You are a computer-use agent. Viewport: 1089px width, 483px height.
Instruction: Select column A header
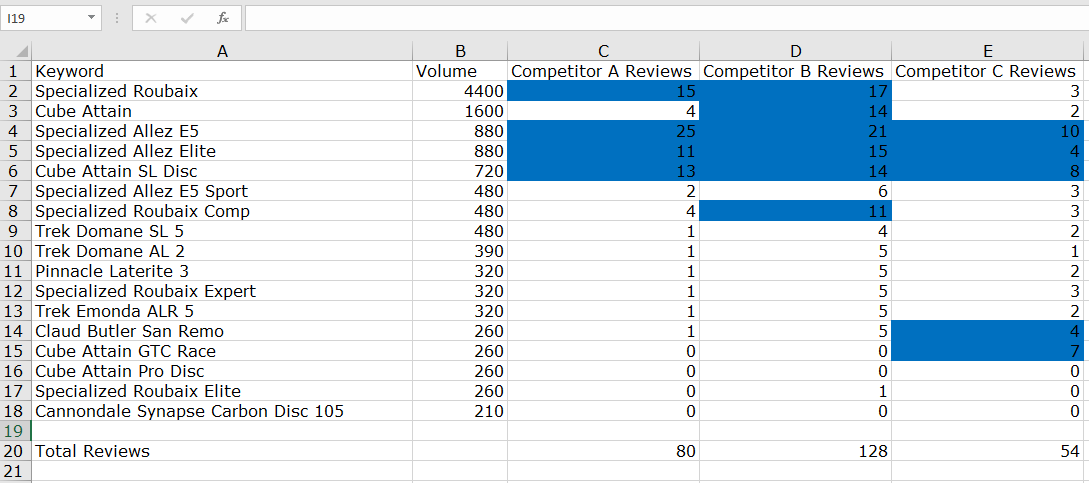coord(222,51)
